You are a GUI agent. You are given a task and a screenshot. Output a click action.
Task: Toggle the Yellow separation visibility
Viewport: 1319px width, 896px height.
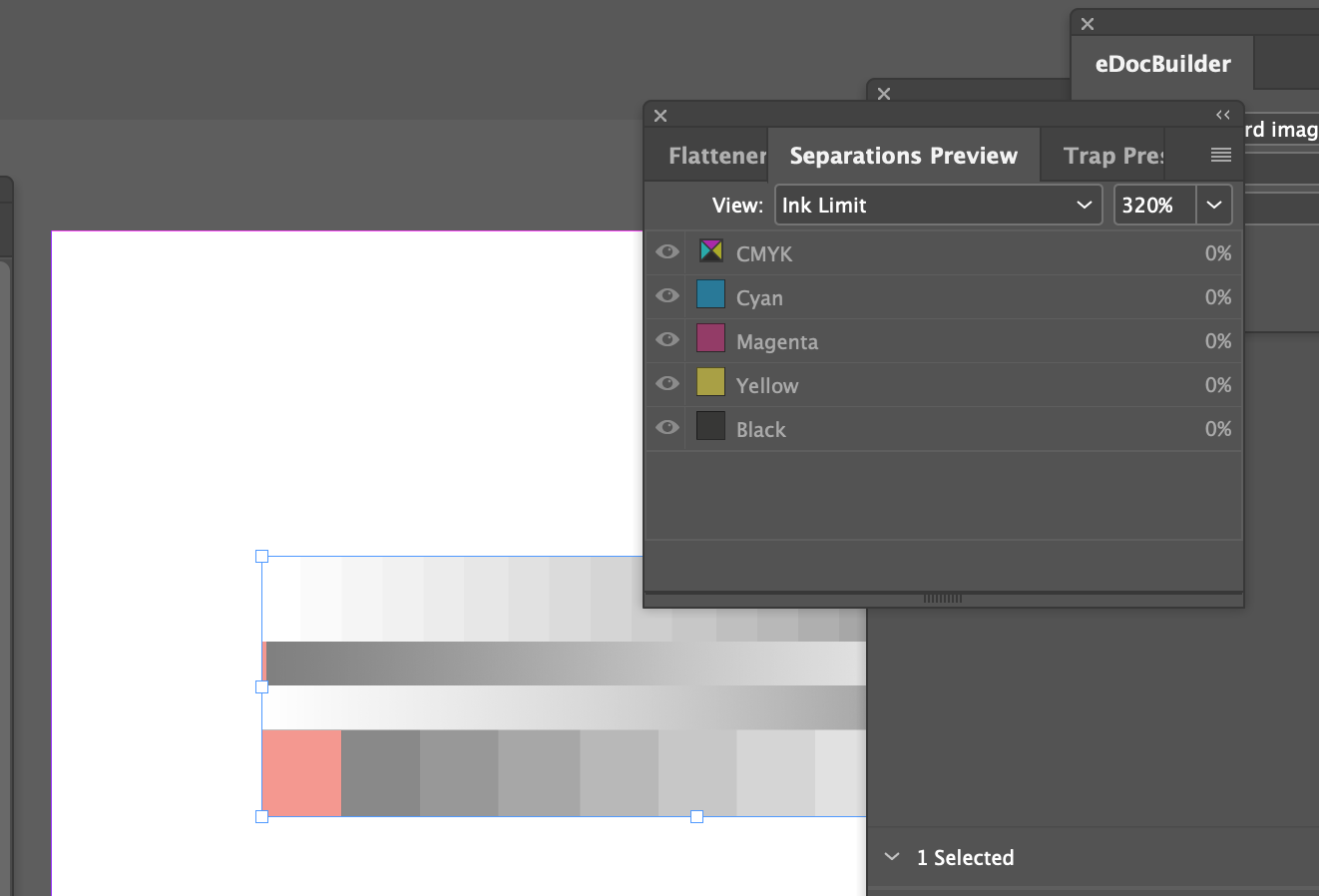point(665,383)
